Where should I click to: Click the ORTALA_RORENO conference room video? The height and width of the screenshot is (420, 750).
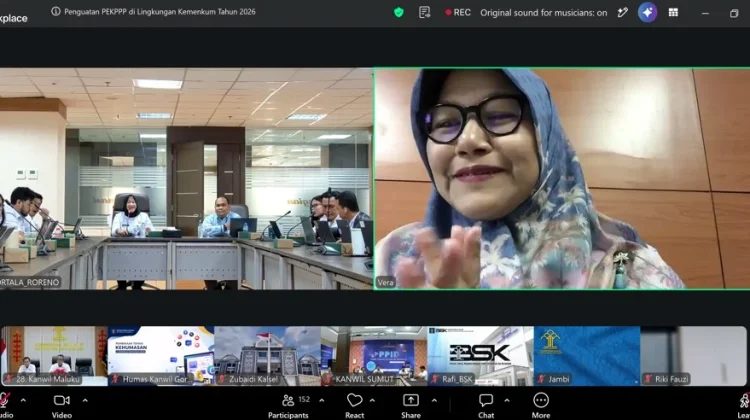[x=186, y=178]
